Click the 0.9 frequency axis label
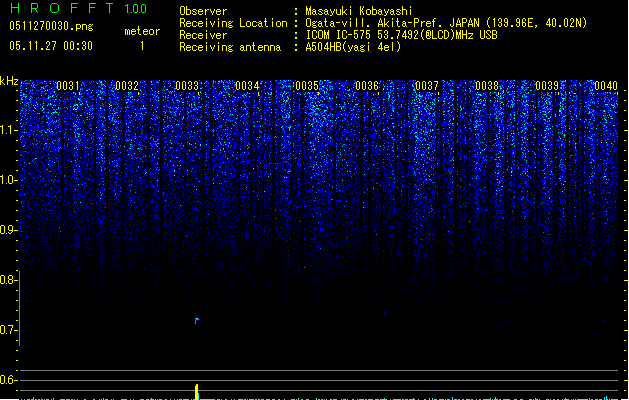 click(x=8, y=230)
